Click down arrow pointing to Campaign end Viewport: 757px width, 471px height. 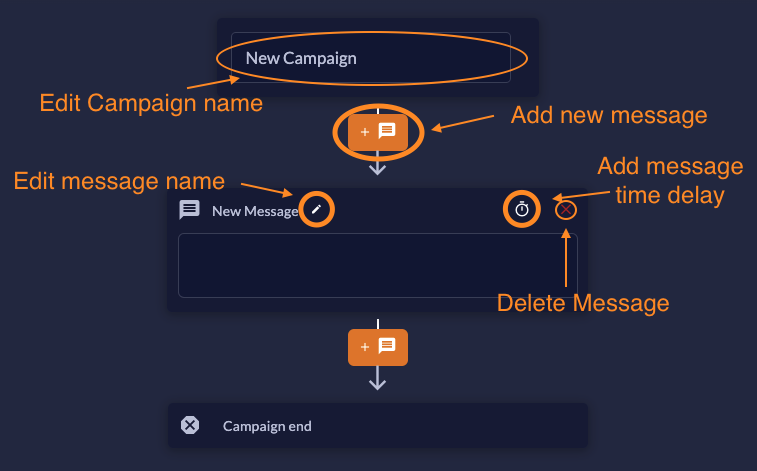[378, 378]
